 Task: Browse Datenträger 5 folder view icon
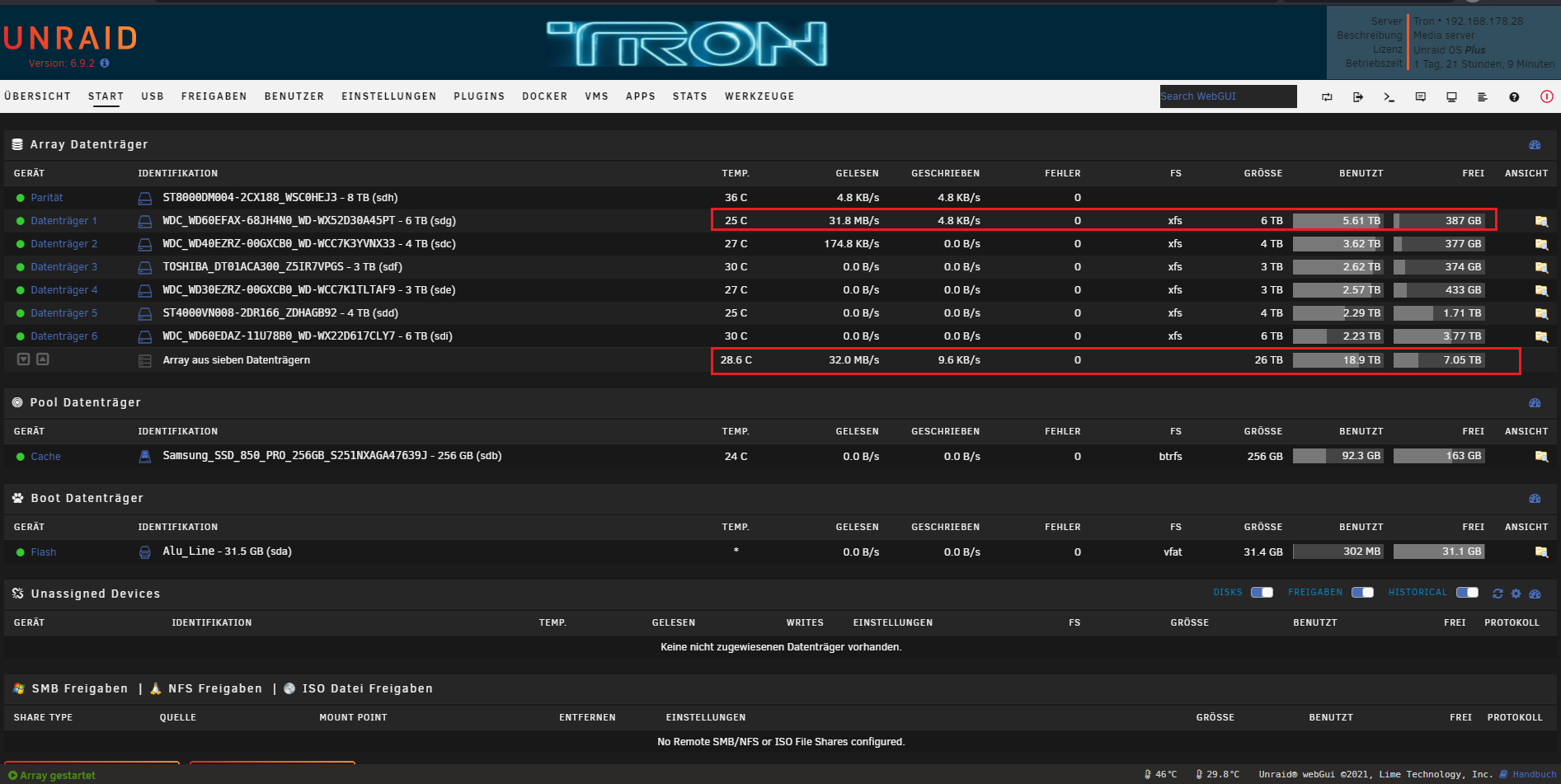click(1541, 313)
